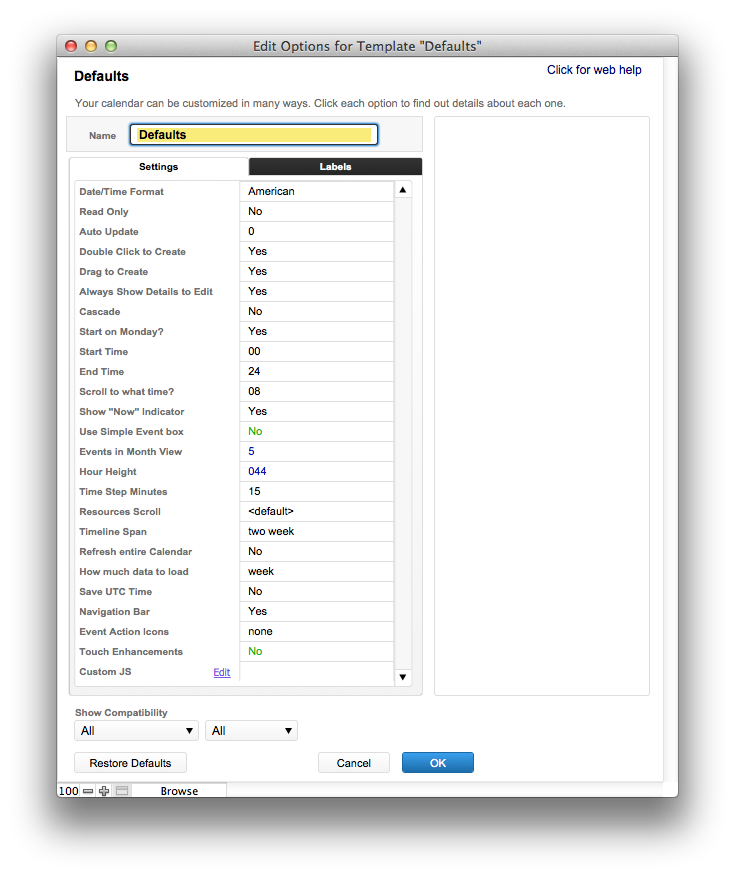Click the Double Click to Create value
Image resolution: width=735 pixels, height=876 pixels.
coord(317,251)
